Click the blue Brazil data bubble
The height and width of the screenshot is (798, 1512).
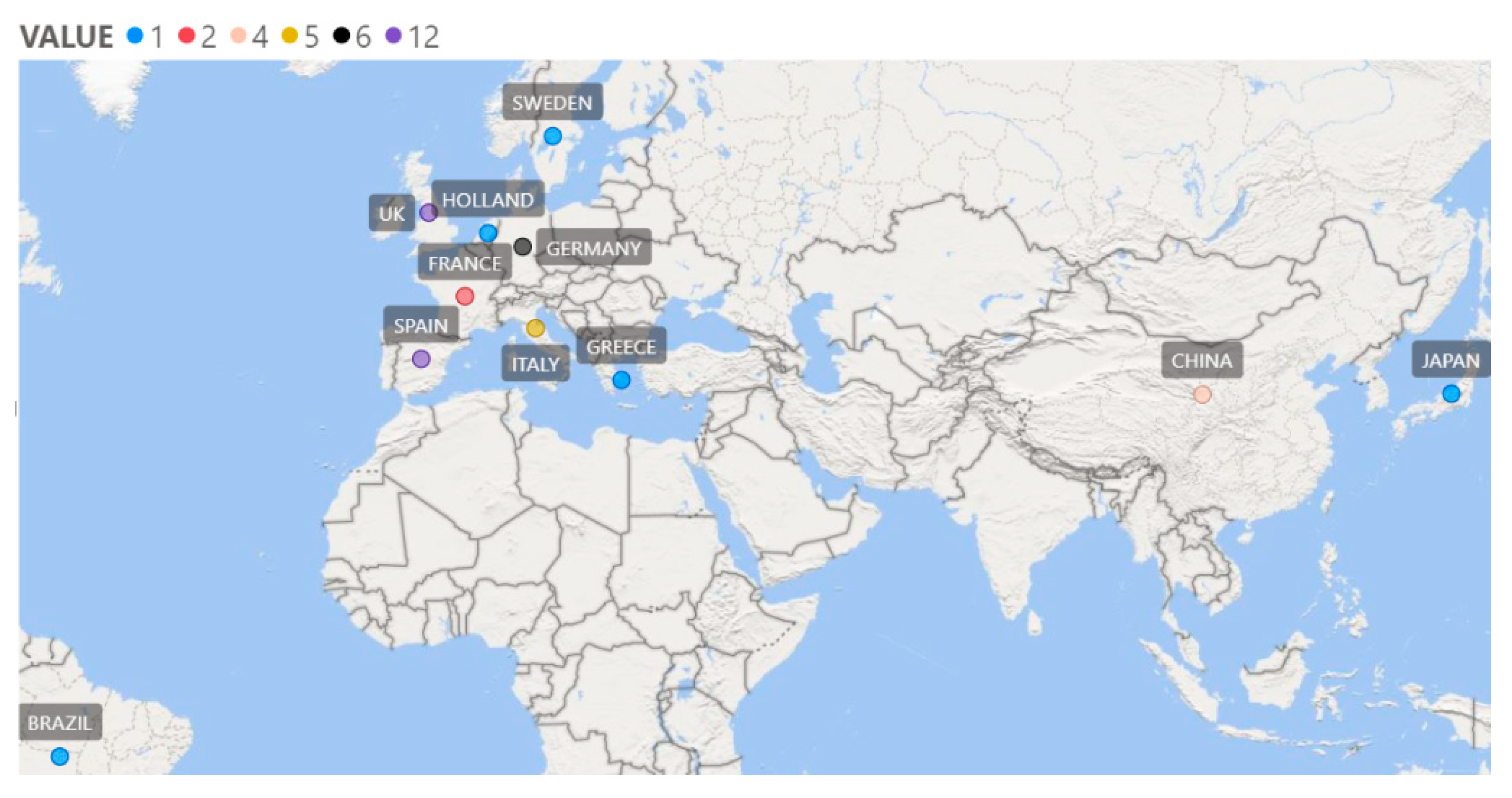point(60,756)
